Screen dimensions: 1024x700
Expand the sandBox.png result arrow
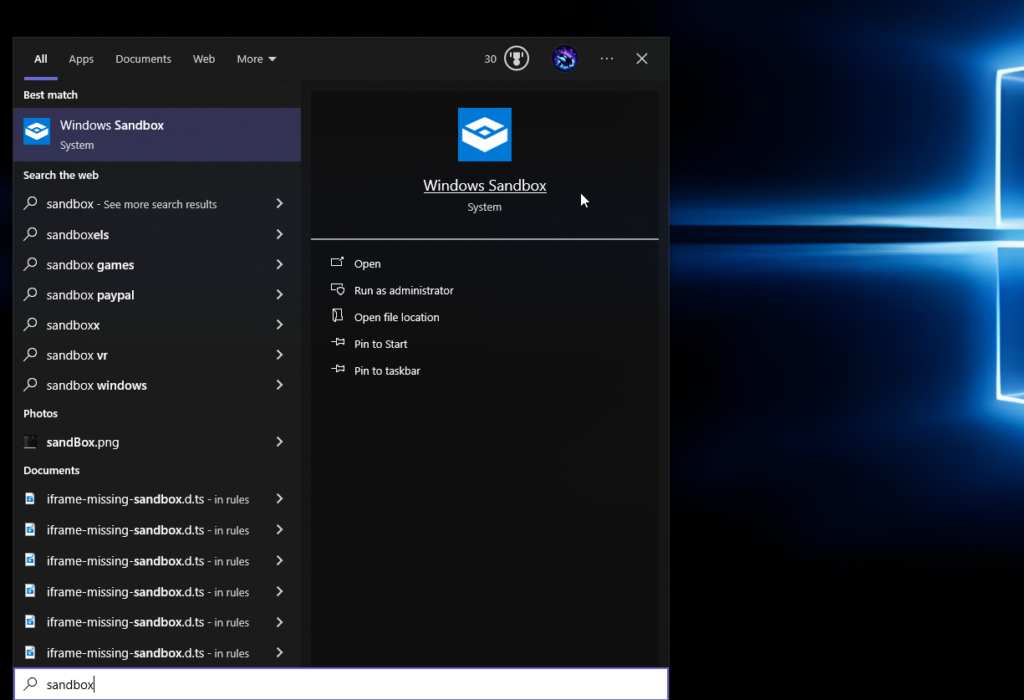[280, 442]
